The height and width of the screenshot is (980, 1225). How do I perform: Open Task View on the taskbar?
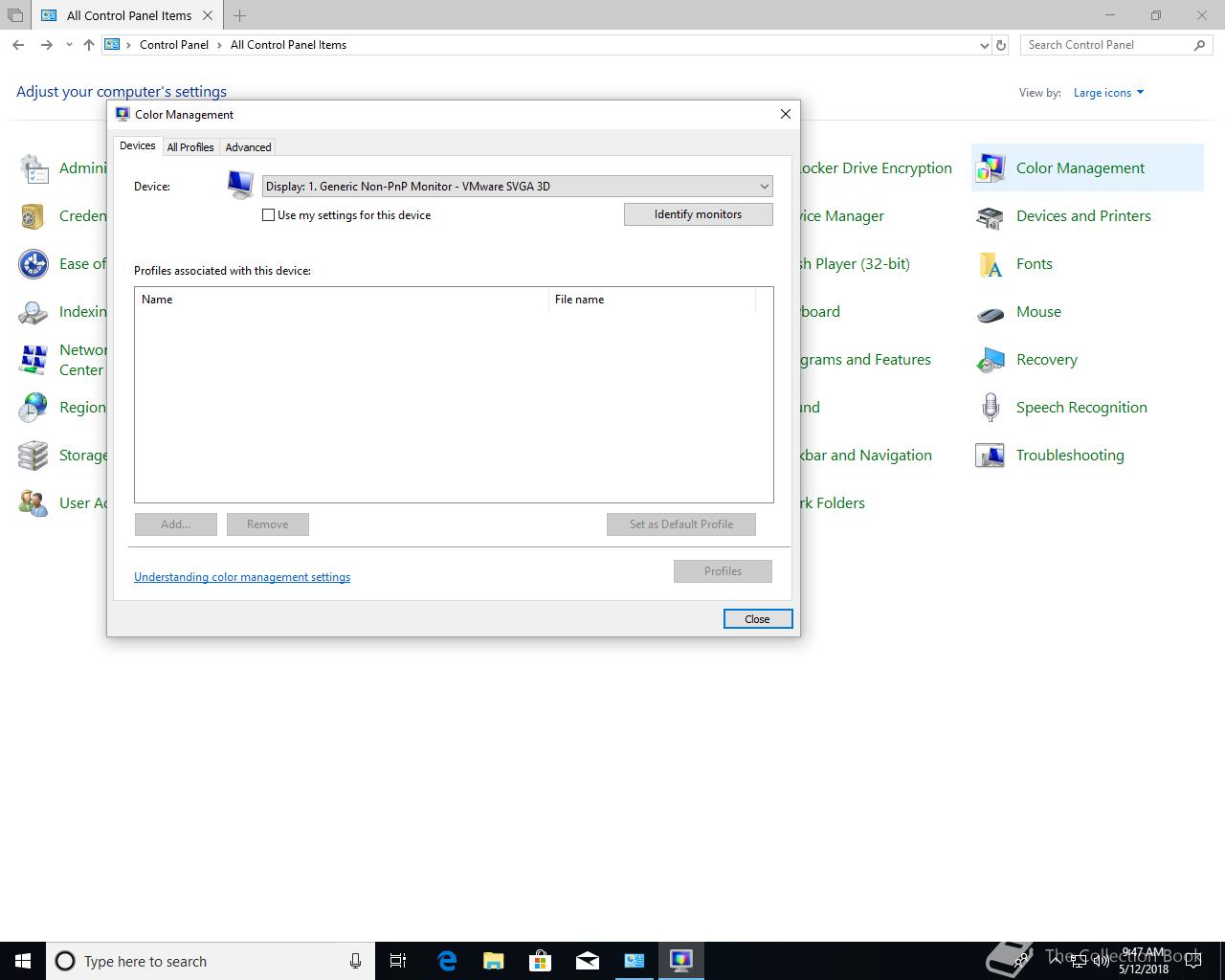pos(398,961)
